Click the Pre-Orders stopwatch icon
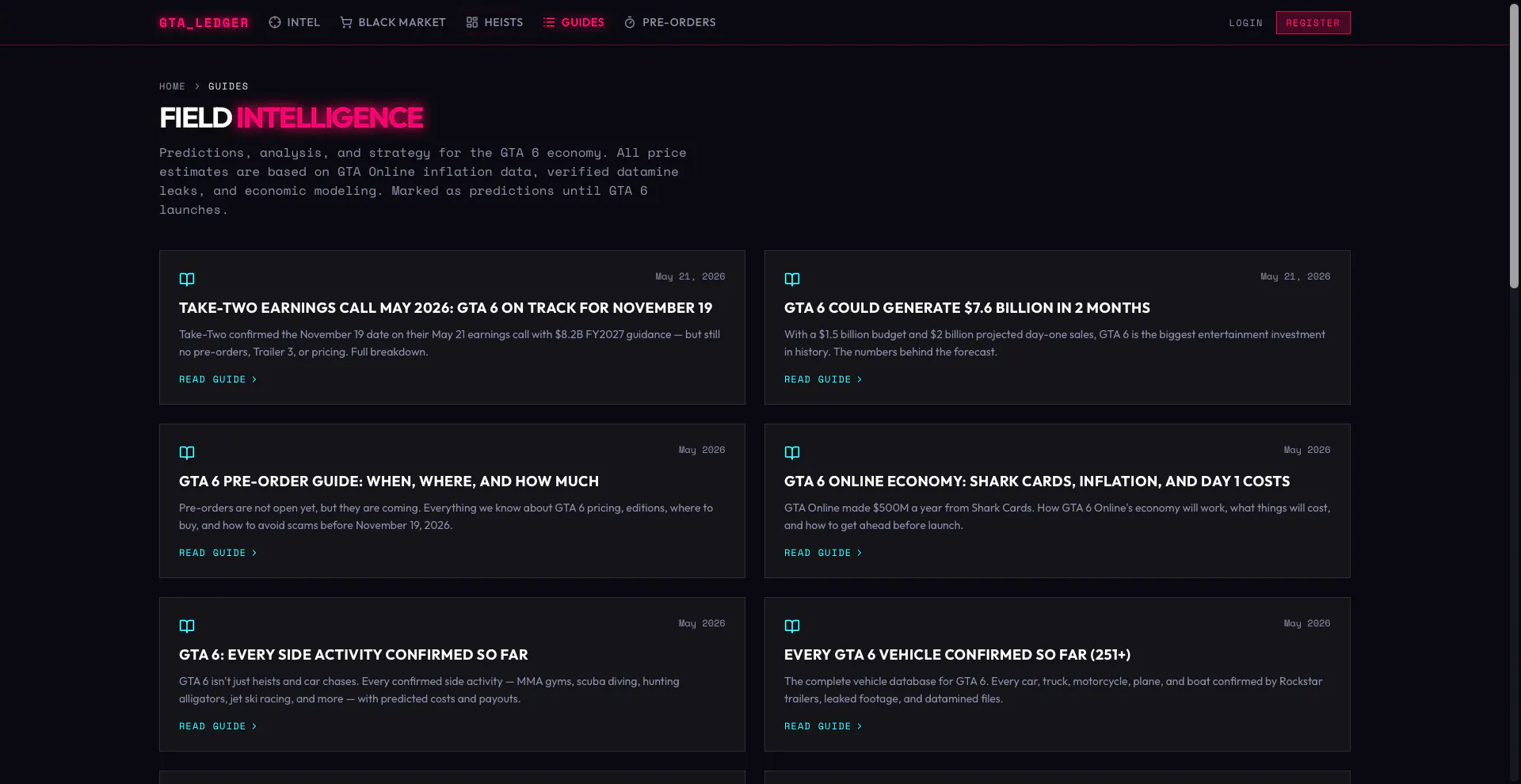Image resolution: width=1521 pixels, height=784 pixels. [630, 22]
